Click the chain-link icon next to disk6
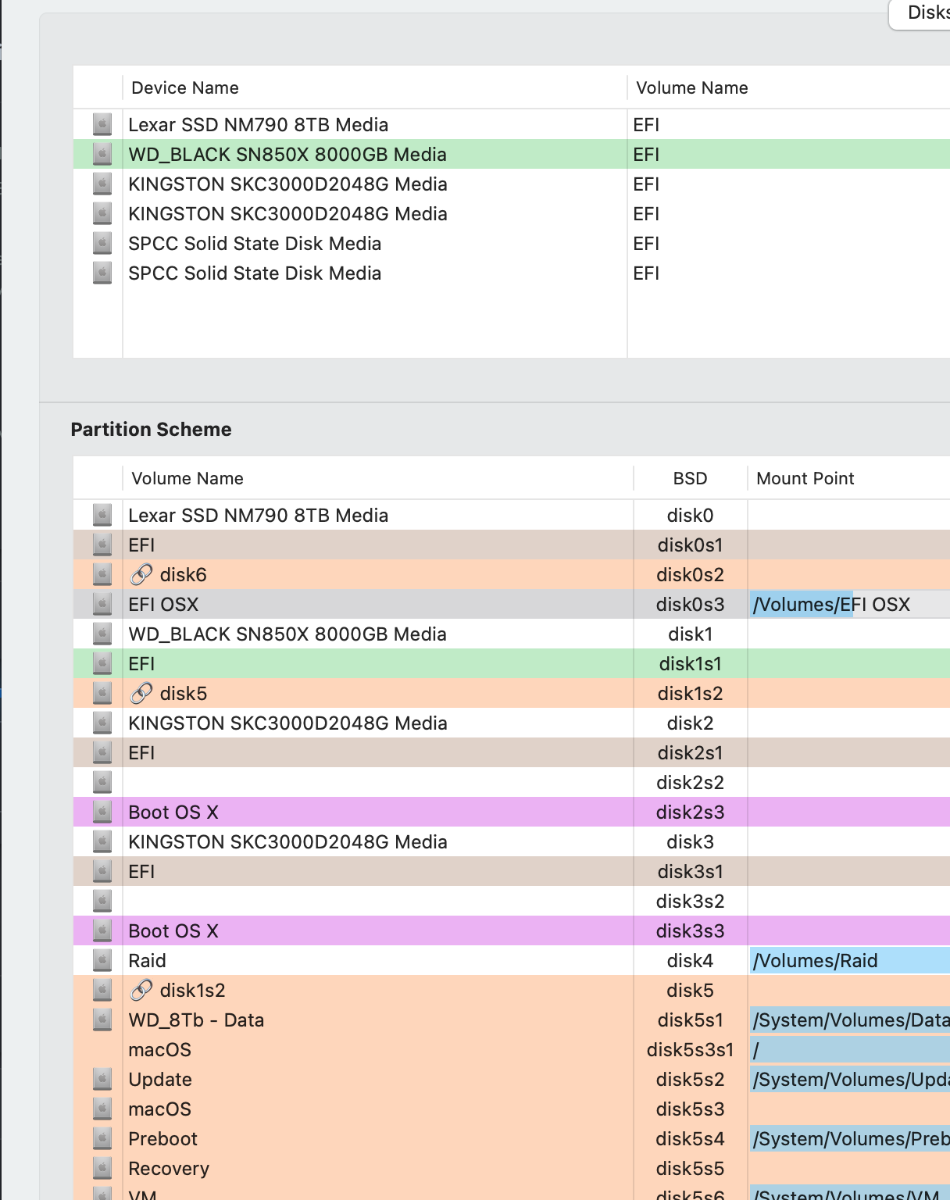Screen dimensions: 950x1200 tap(142, 575)
